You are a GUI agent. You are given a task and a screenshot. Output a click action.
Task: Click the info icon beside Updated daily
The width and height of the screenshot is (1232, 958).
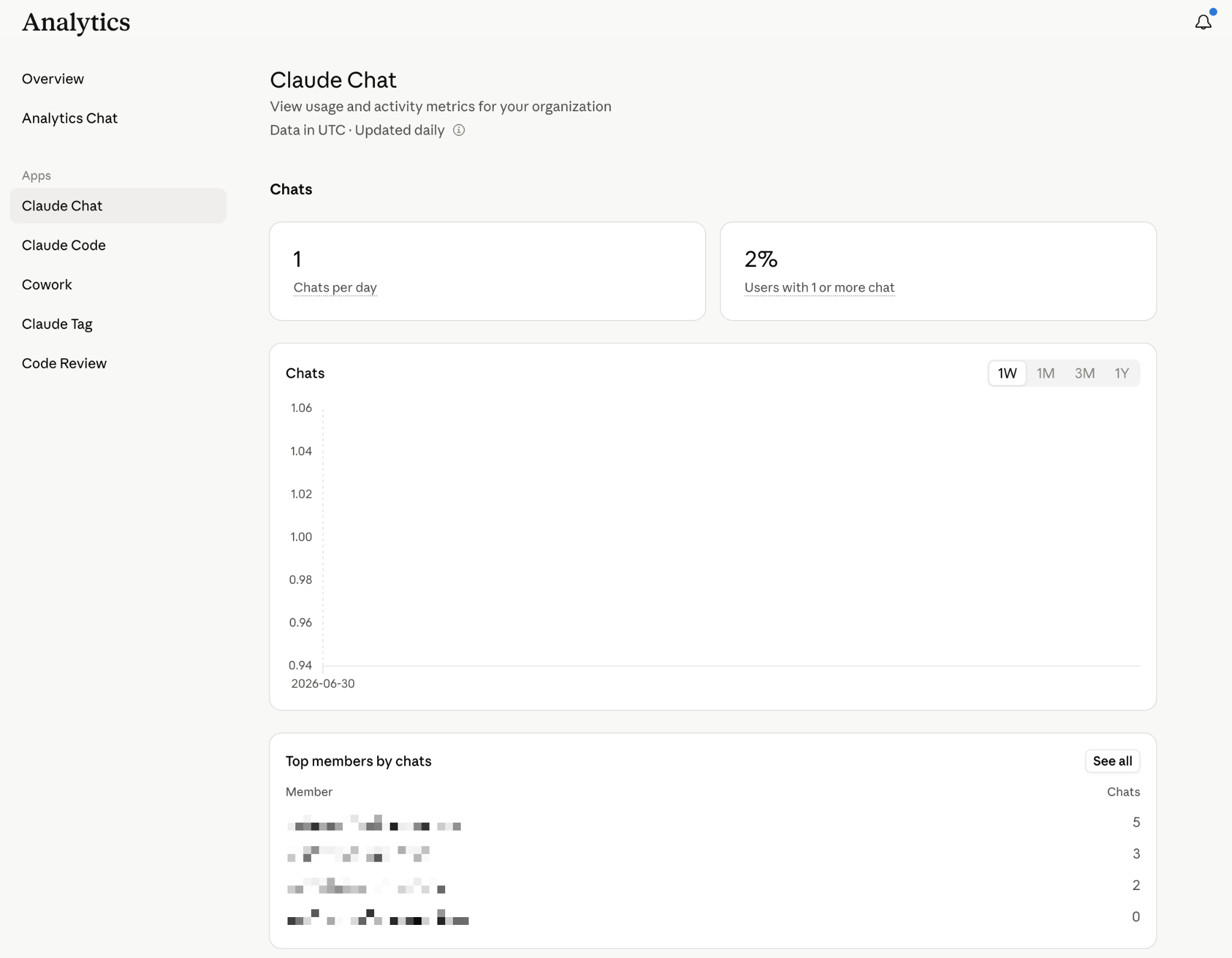coord(459,130)
